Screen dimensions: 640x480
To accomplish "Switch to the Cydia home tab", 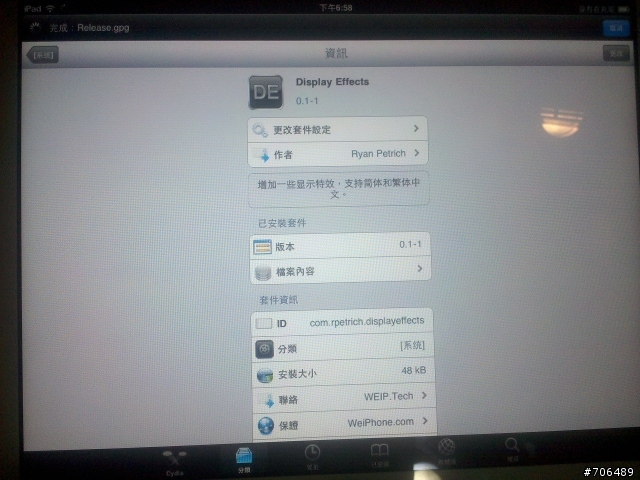I will pyautogui.click(x=175, y=462).
